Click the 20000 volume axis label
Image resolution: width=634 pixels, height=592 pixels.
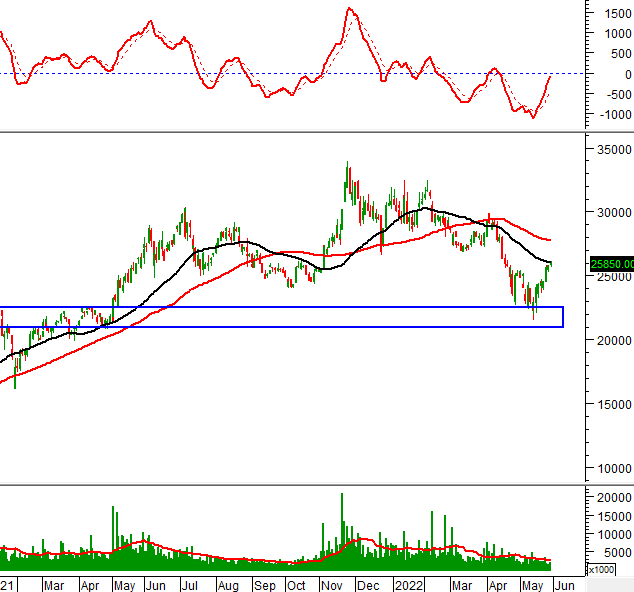coord(610,498)
